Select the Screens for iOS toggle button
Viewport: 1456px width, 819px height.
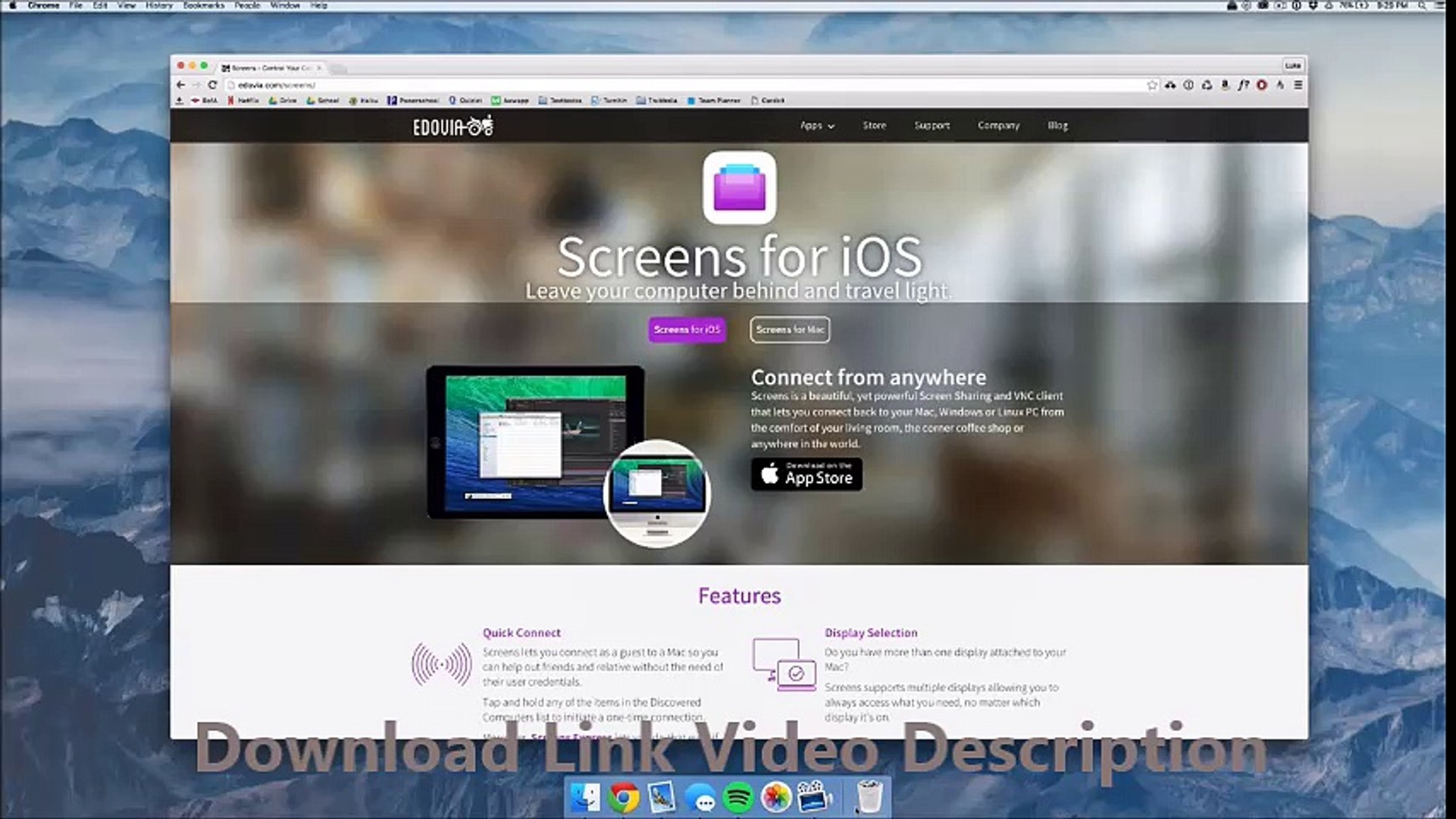687,329
